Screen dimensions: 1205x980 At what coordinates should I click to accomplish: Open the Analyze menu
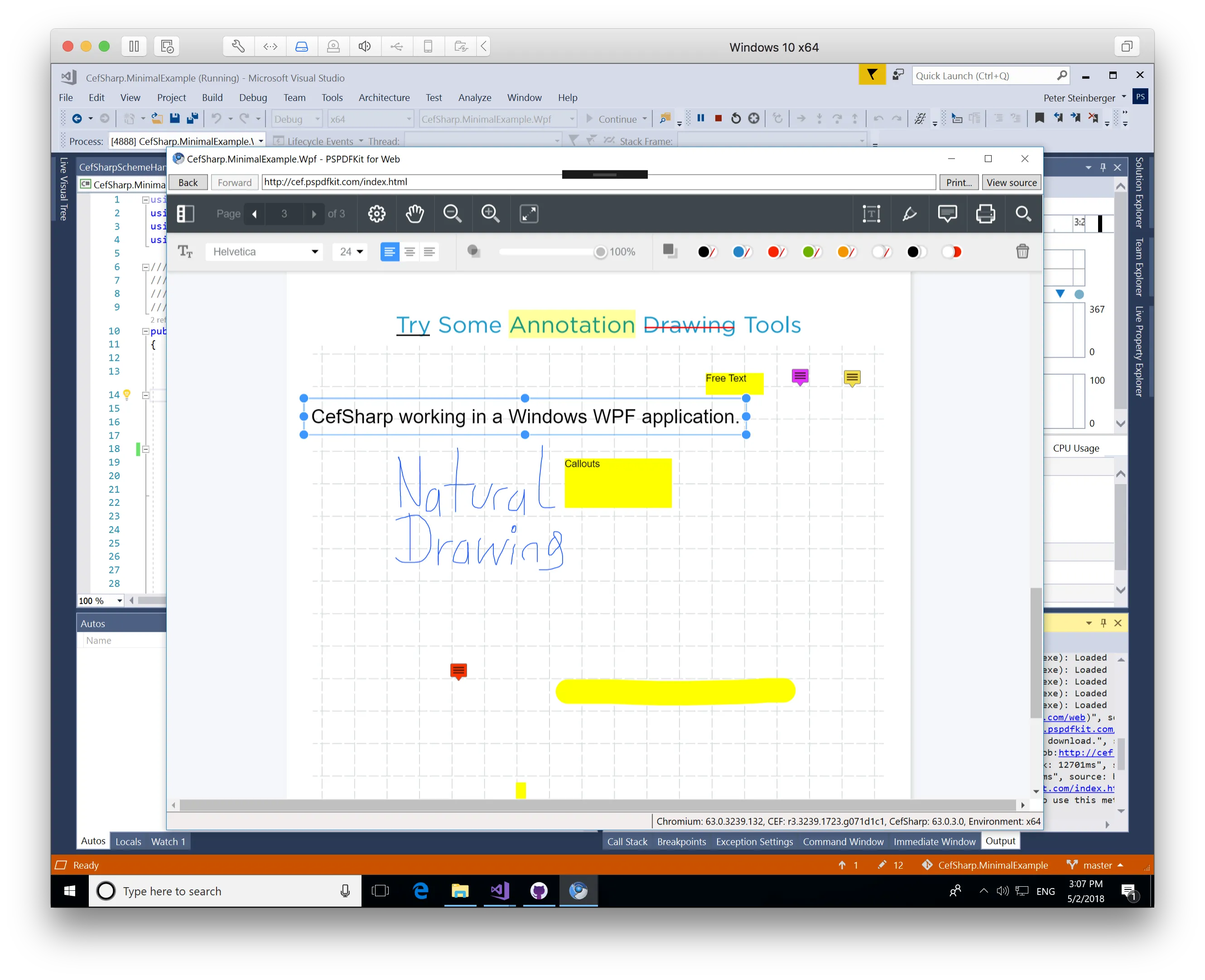pyautogui.click(x=474, y=98)
